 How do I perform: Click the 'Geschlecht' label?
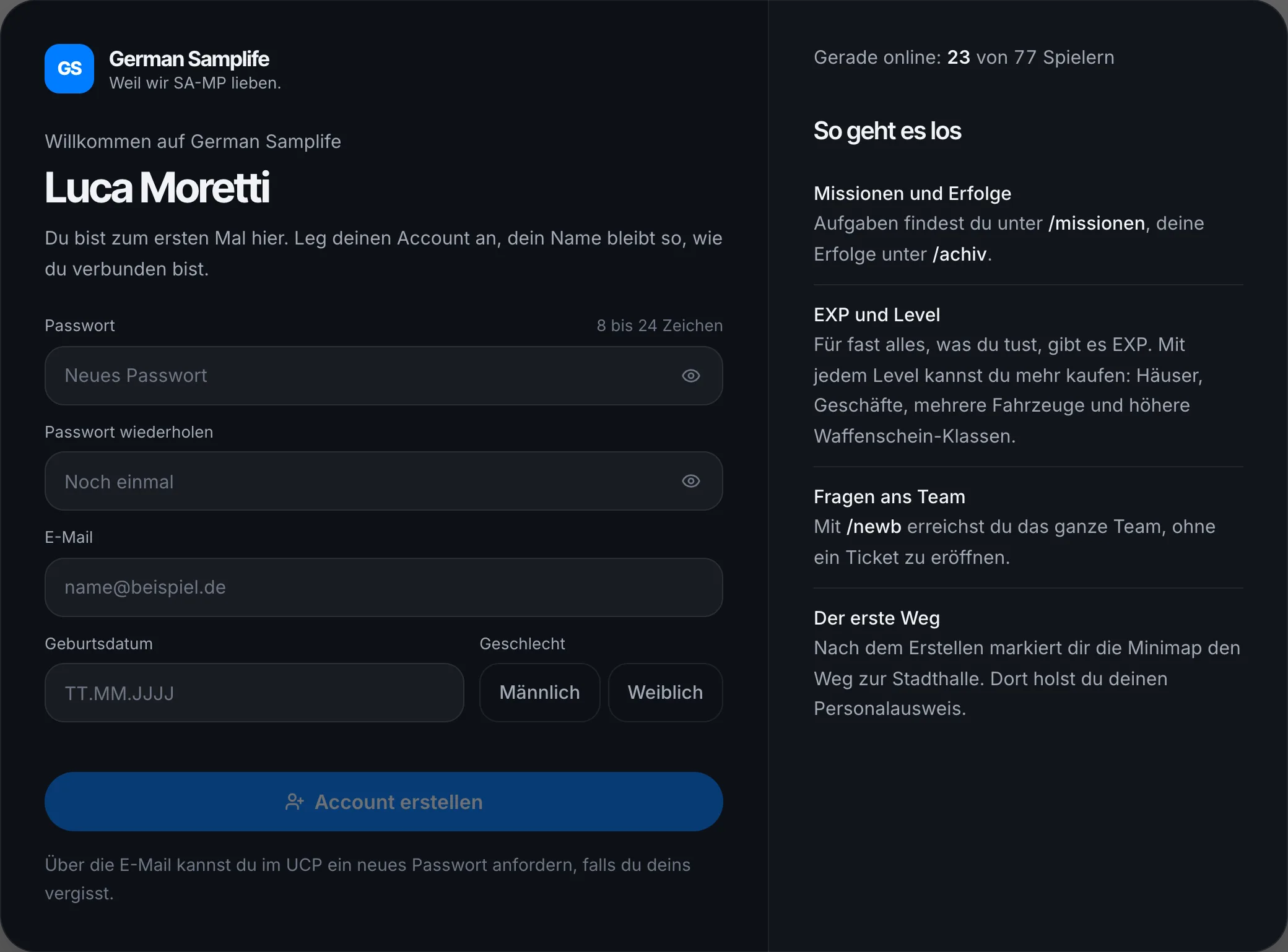[x=523, y=644]
